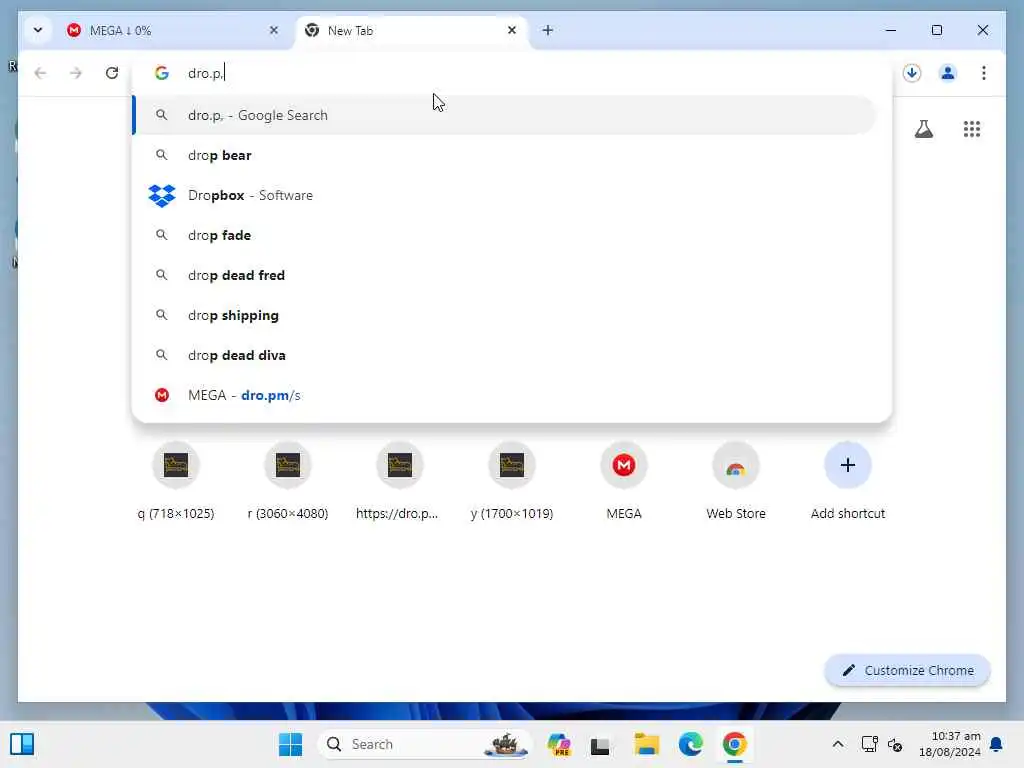The image size is (1024, 768).
Task: Close the New Tab tab
Action: [512, 30]
